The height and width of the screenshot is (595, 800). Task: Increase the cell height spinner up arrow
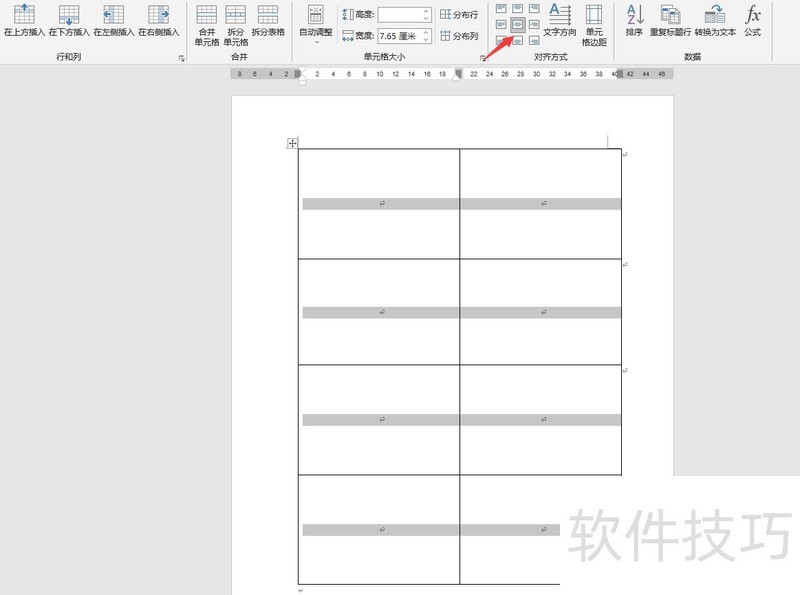pyautogui.click(x=427, y=11)
